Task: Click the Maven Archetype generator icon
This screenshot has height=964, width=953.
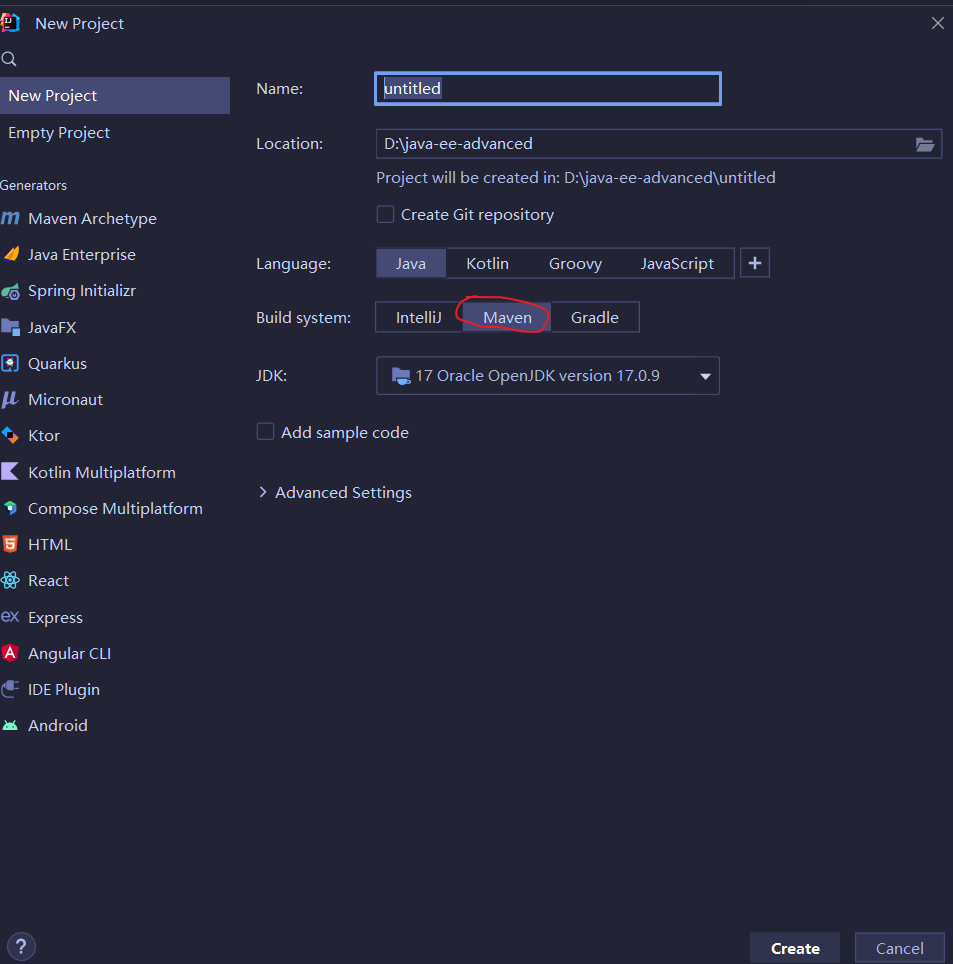Action: pos(10,218)
